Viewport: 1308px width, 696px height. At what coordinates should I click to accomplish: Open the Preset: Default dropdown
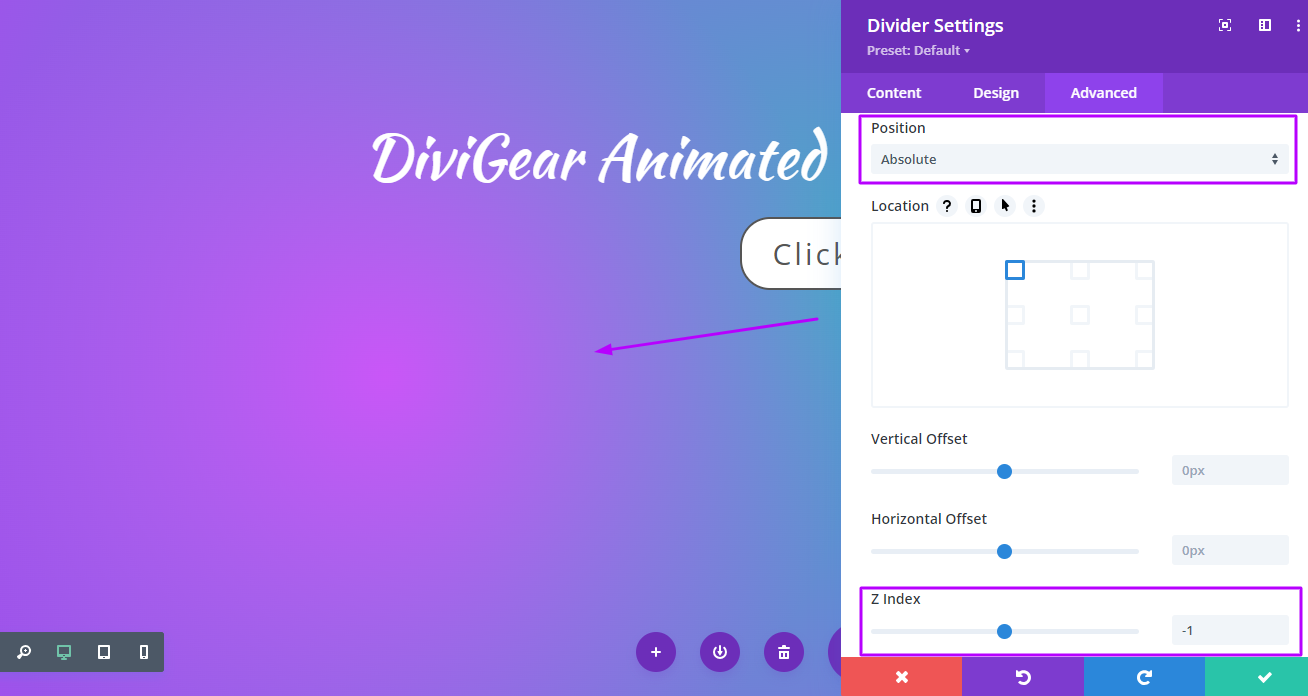pos(918,51)
